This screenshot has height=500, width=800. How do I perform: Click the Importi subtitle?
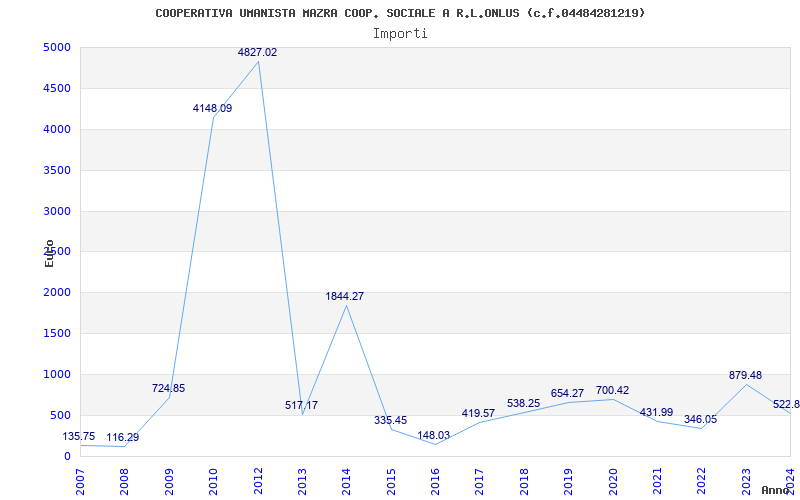(400, 34)
